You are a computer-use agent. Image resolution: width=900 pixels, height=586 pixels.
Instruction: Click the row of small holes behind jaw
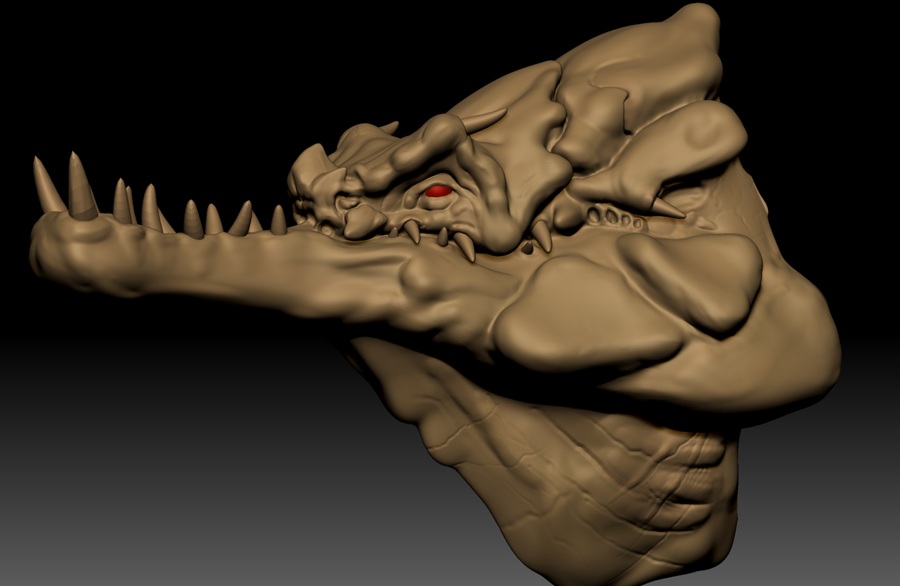616,218
